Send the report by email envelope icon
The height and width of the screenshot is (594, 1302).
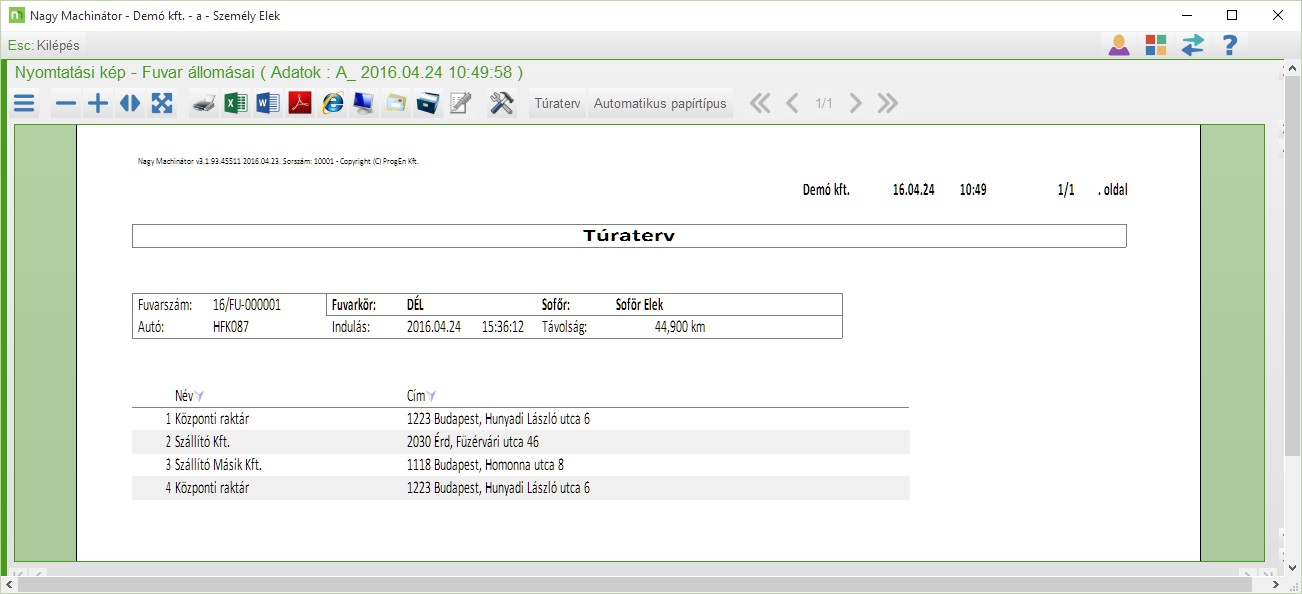tap(396, 103)
